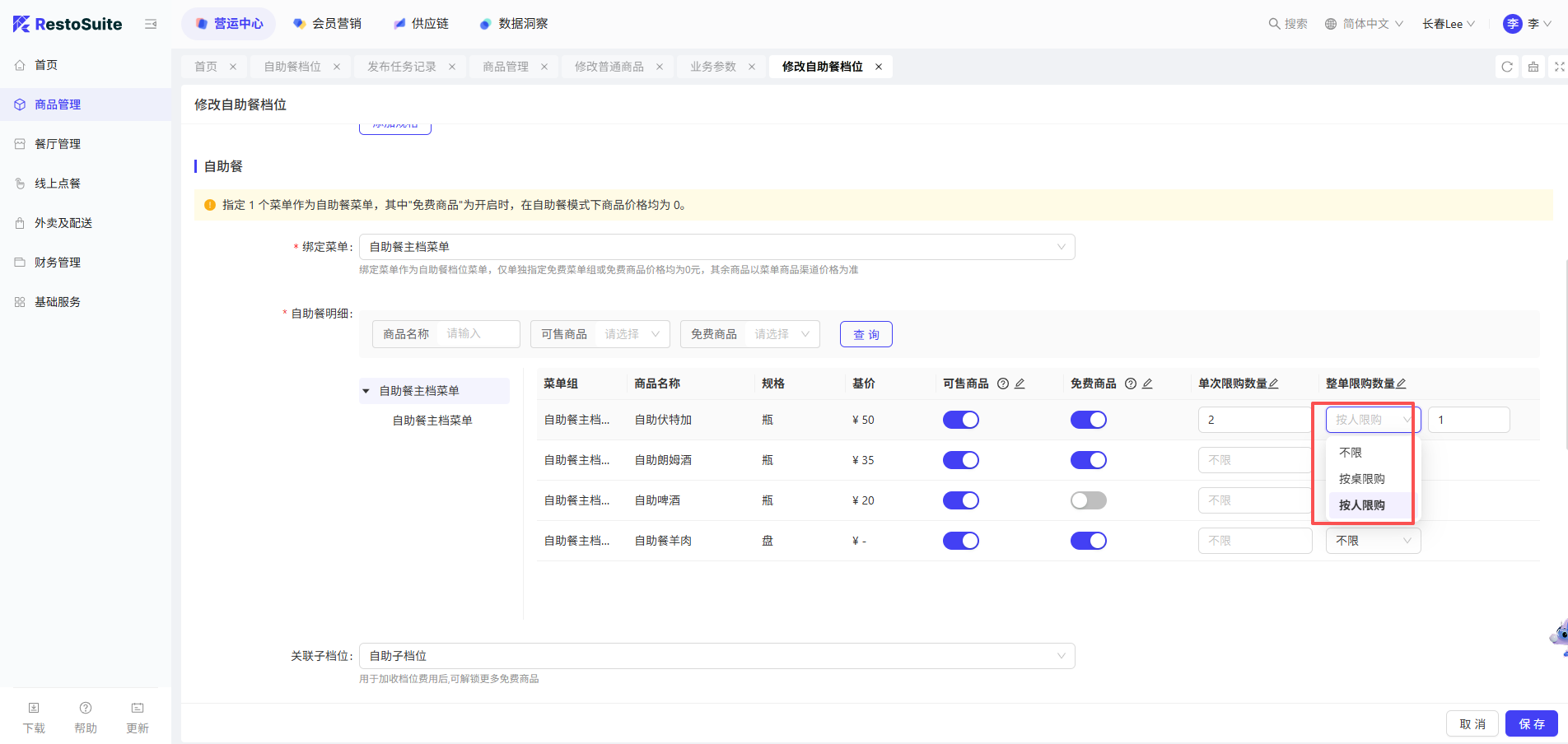Click the help icon next to 免费商品

(1131, 384)
